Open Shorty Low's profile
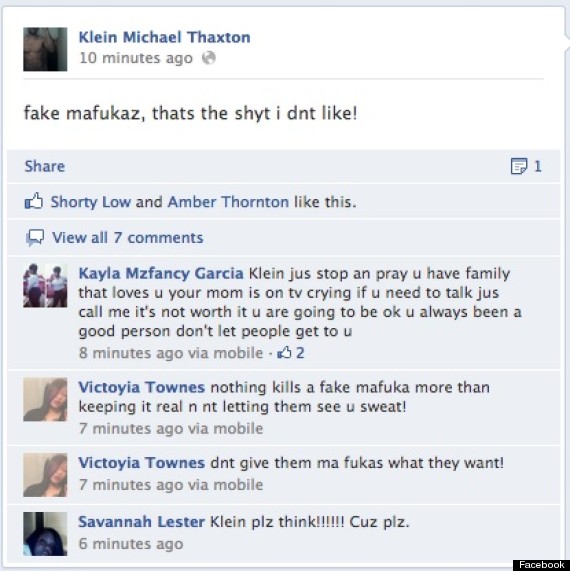570x571 pixels. click(x=91, y=202)
